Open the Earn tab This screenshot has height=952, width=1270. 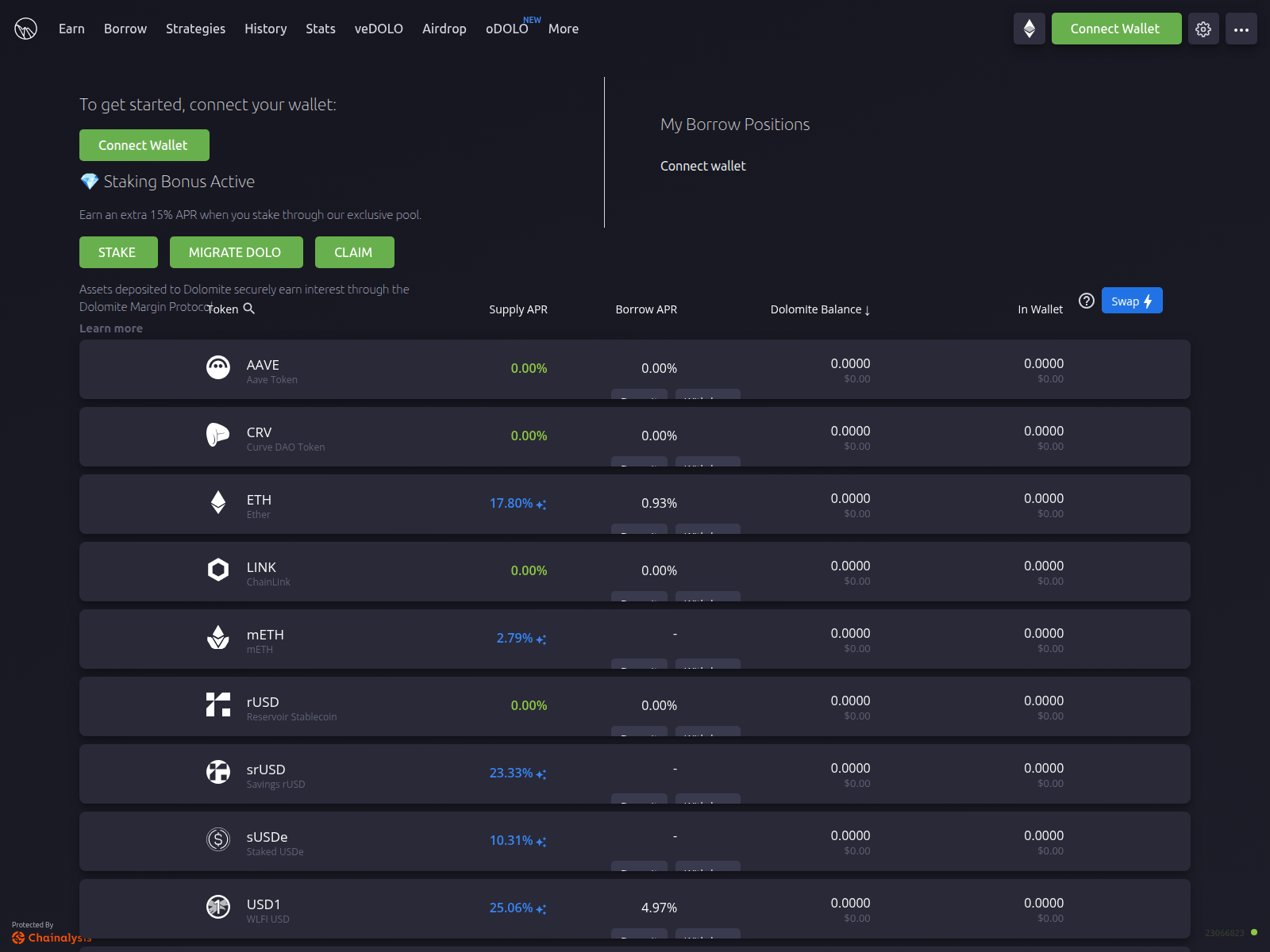(x=71, y=29)
